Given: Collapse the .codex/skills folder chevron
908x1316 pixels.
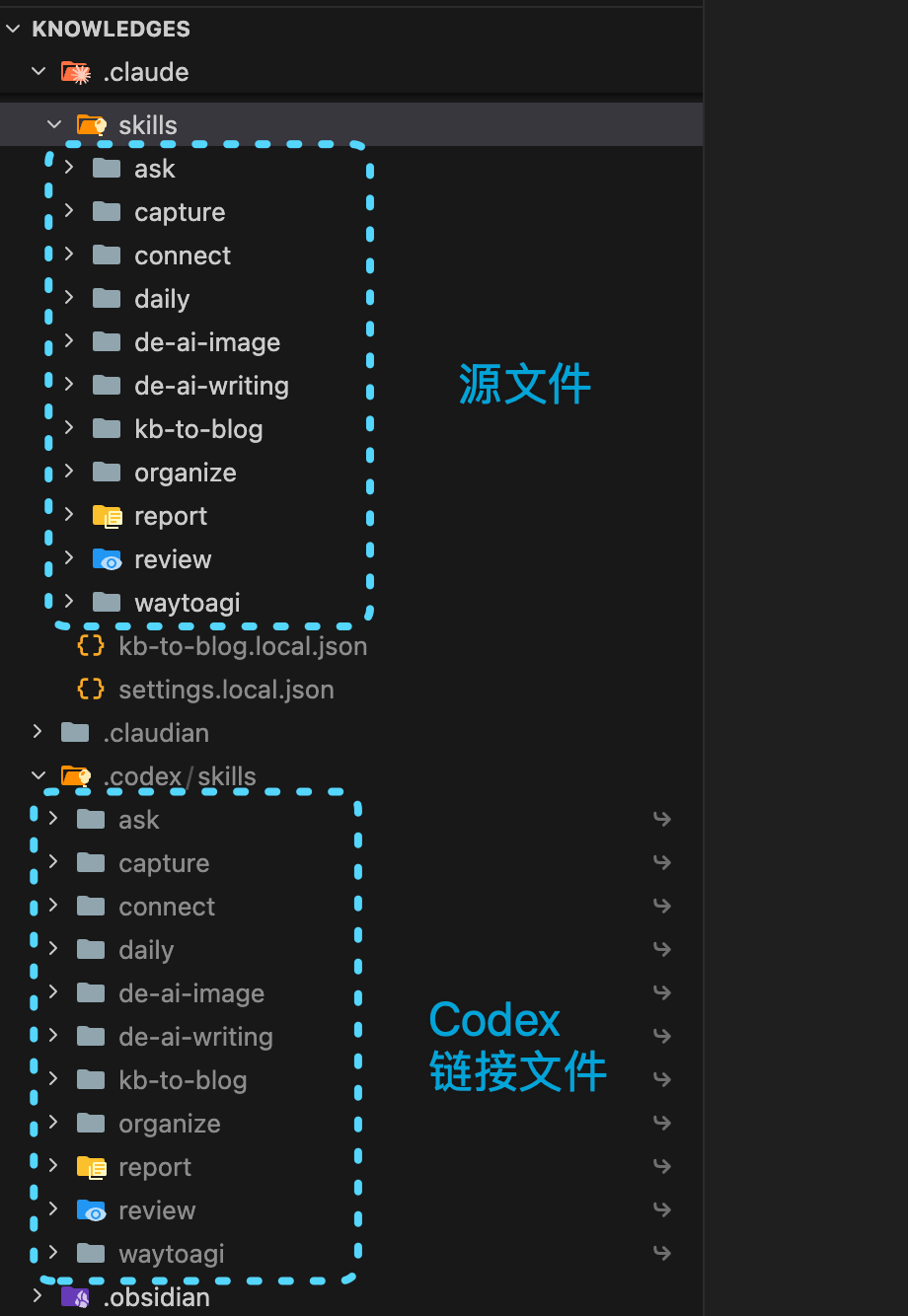Looking at the screenshot, I should click(x=38, y=776).
